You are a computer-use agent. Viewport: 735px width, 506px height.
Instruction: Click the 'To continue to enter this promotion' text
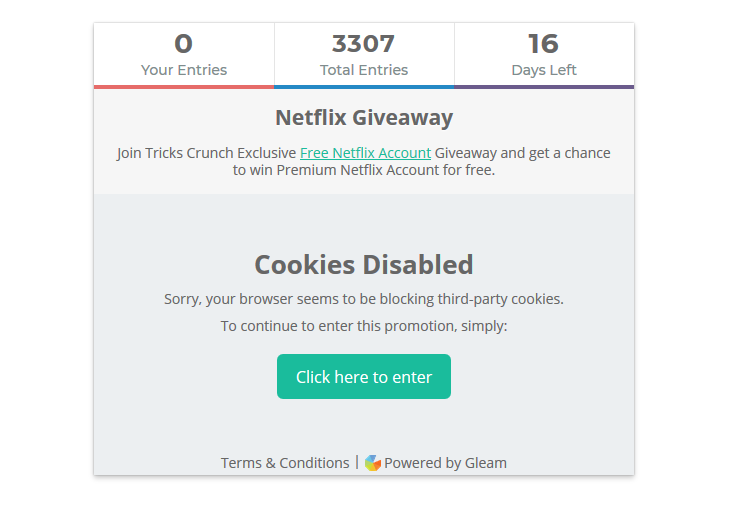(364, 325)
